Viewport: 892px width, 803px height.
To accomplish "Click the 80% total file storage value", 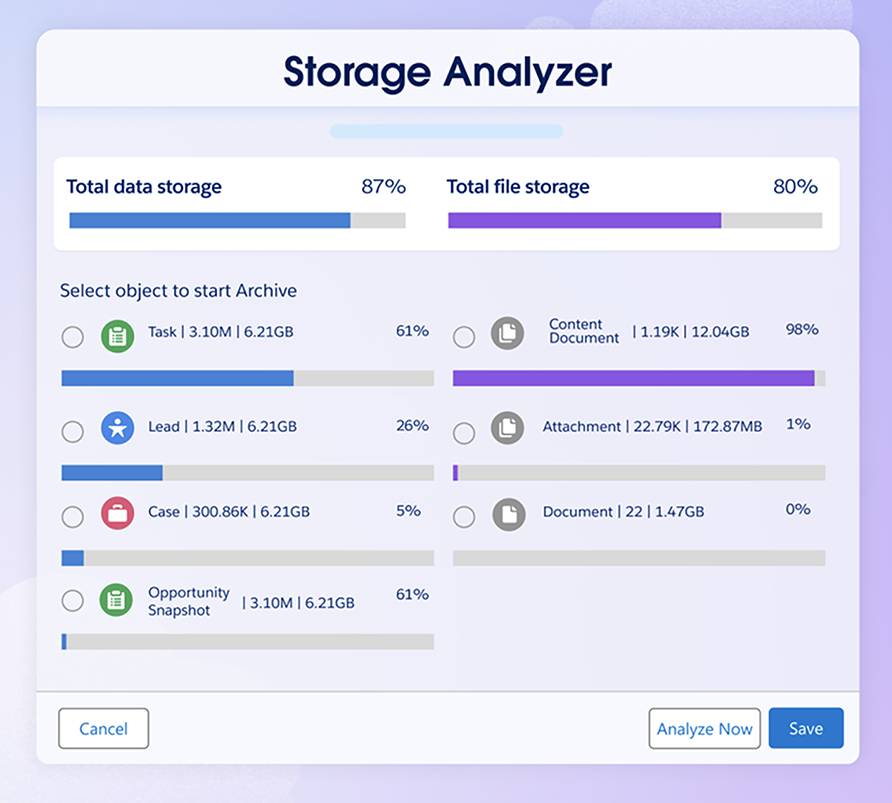I will [x=795, y=187].
